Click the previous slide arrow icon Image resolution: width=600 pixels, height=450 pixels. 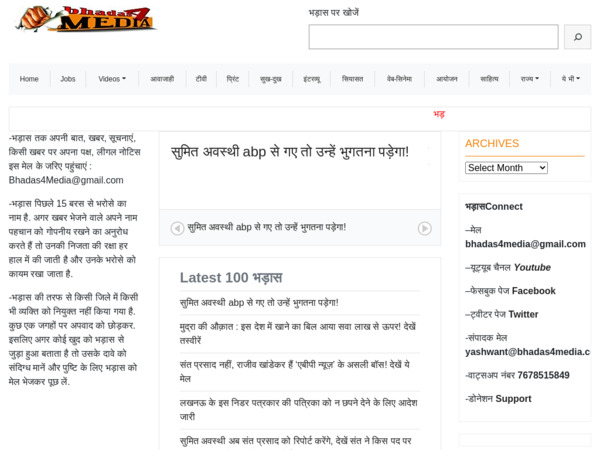(x=177, y=228)
